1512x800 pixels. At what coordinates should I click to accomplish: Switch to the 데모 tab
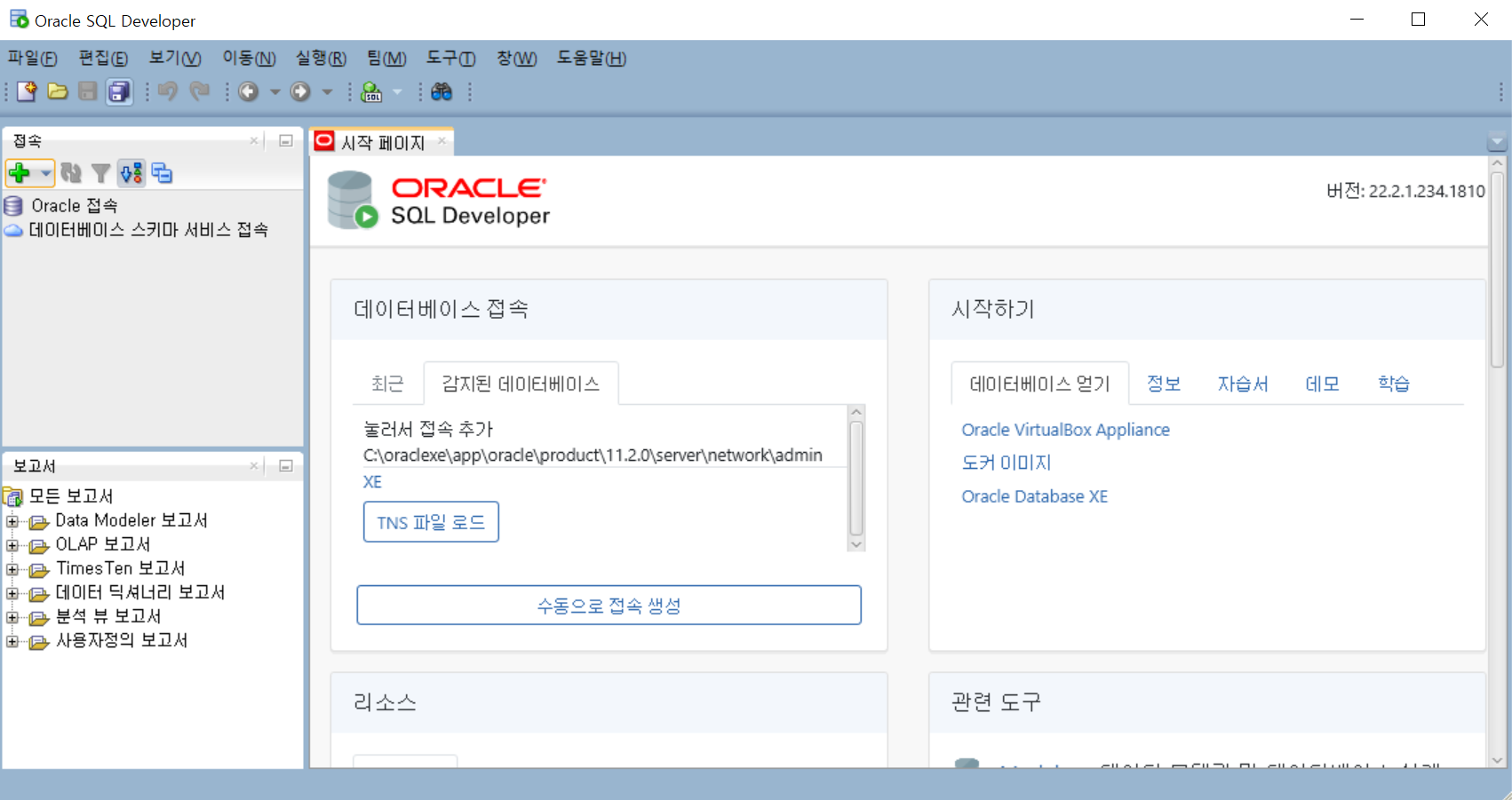click(1322, 384)
